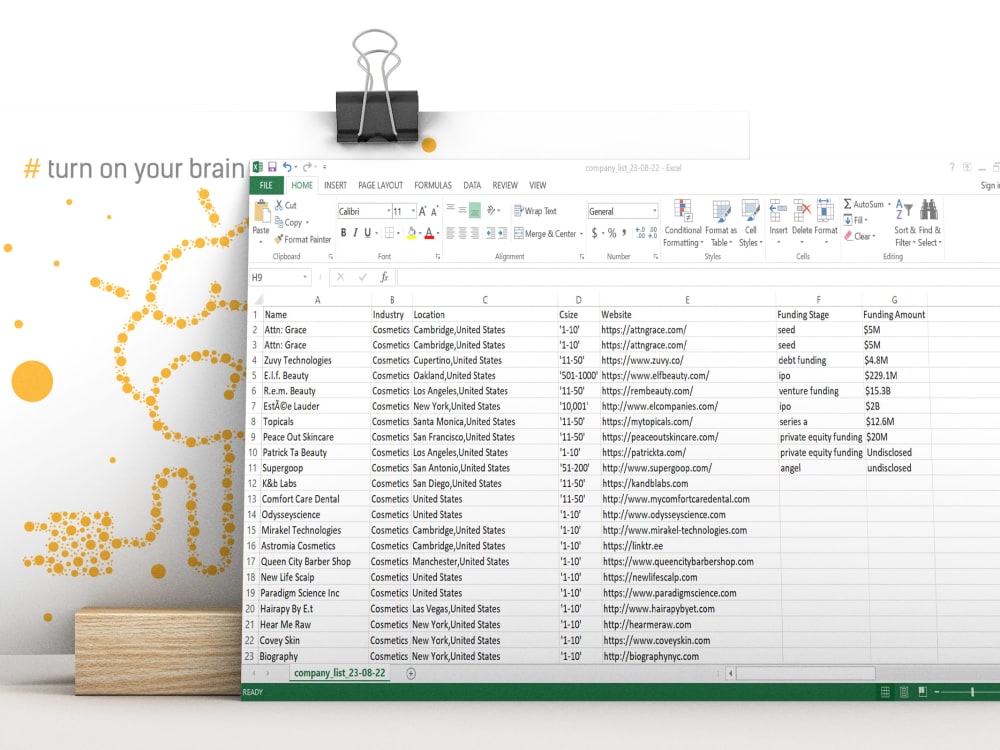The width and height of the screenshot is (1000, 750).
Task: Select the Select All corner triangle
Action: (x=258, y=300)
